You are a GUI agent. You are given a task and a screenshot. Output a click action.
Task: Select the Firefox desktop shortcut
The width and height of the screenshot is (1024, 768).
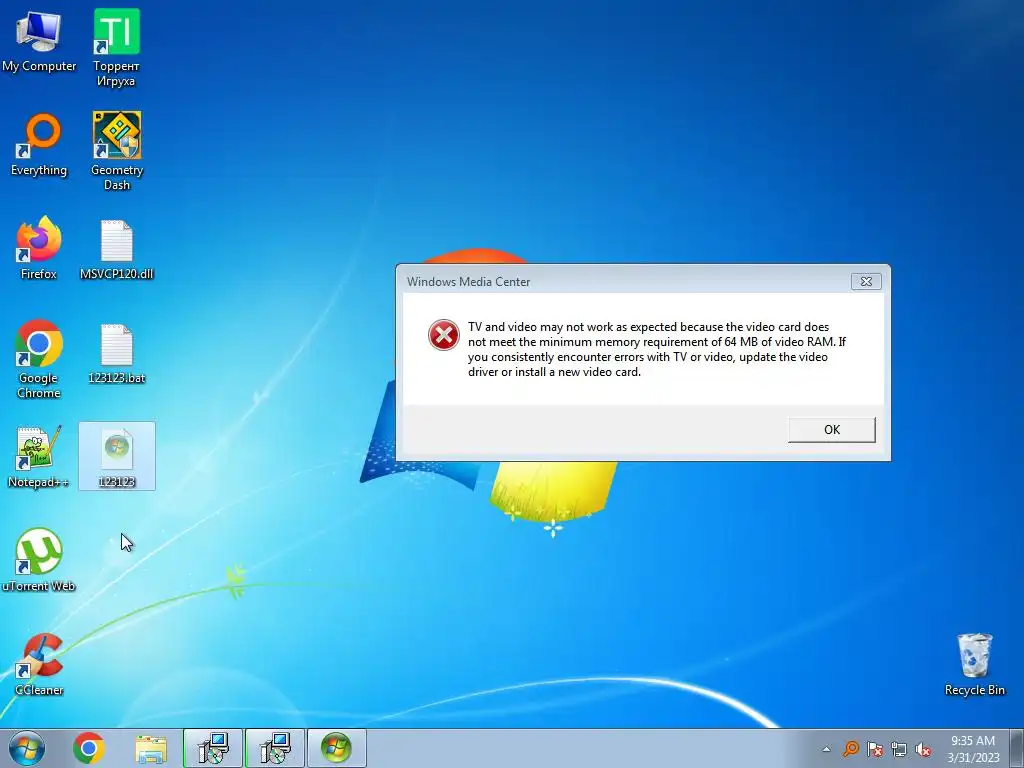tap(39, 248)
